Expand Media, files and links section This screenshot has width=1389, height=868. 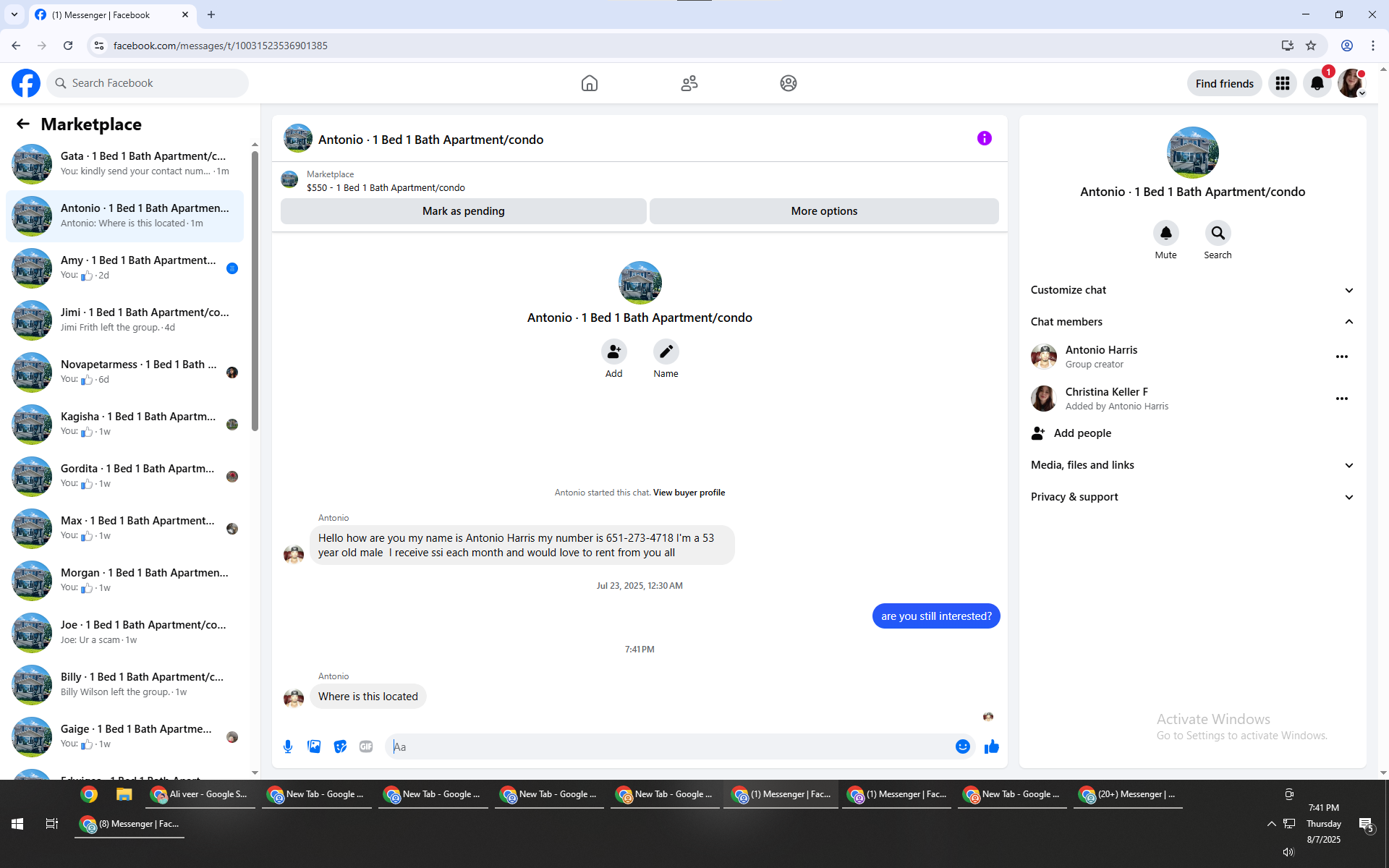[x=1192, y=465]
